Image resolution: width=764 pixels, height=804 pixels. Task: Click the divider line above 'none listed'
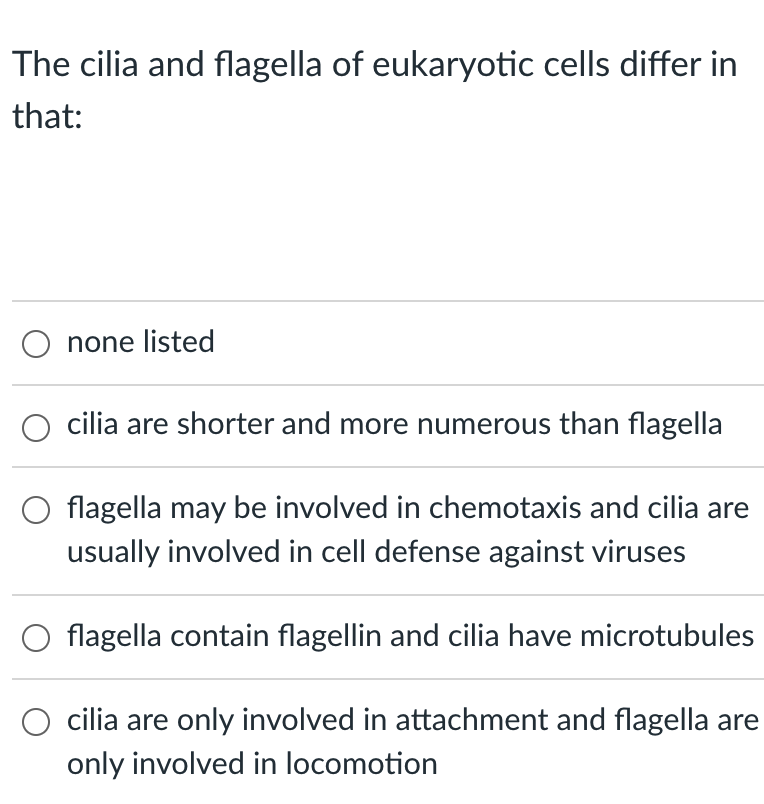point(382,303)
